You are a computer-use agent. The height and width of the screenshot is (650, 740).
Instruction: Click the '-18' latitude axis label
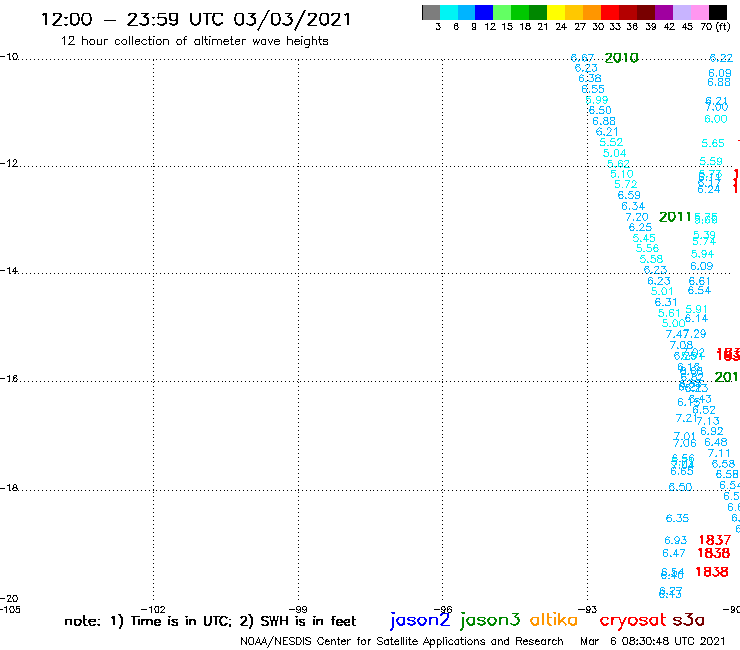[9, 488]
